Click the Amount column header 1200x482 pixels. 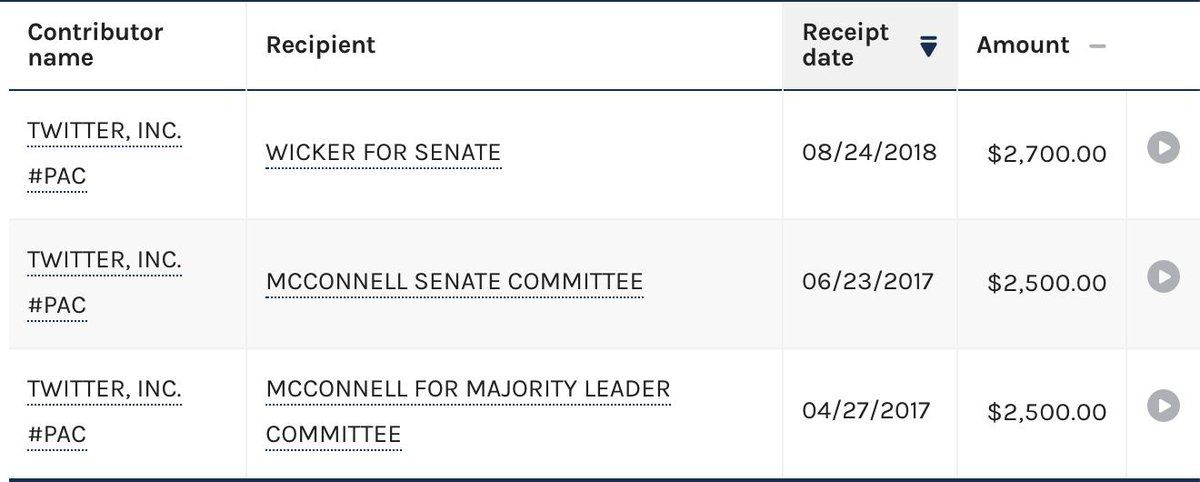coord(1041,46)
